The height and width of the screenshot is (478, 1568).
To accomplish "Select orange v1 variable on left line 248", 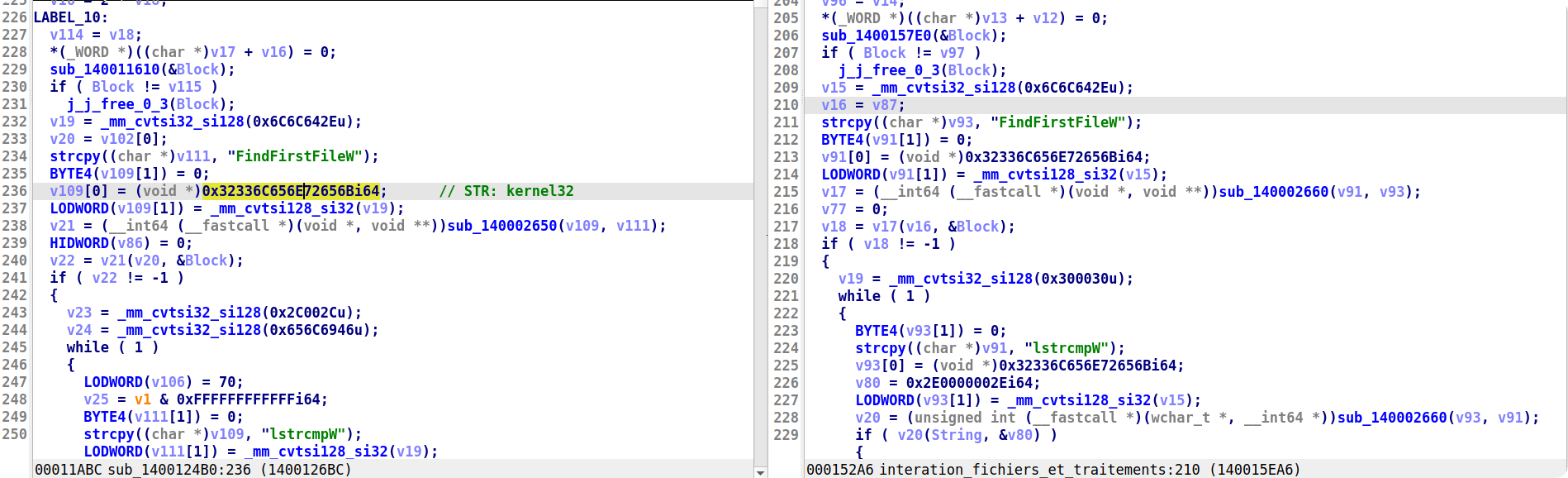I will tap(143, 399).
